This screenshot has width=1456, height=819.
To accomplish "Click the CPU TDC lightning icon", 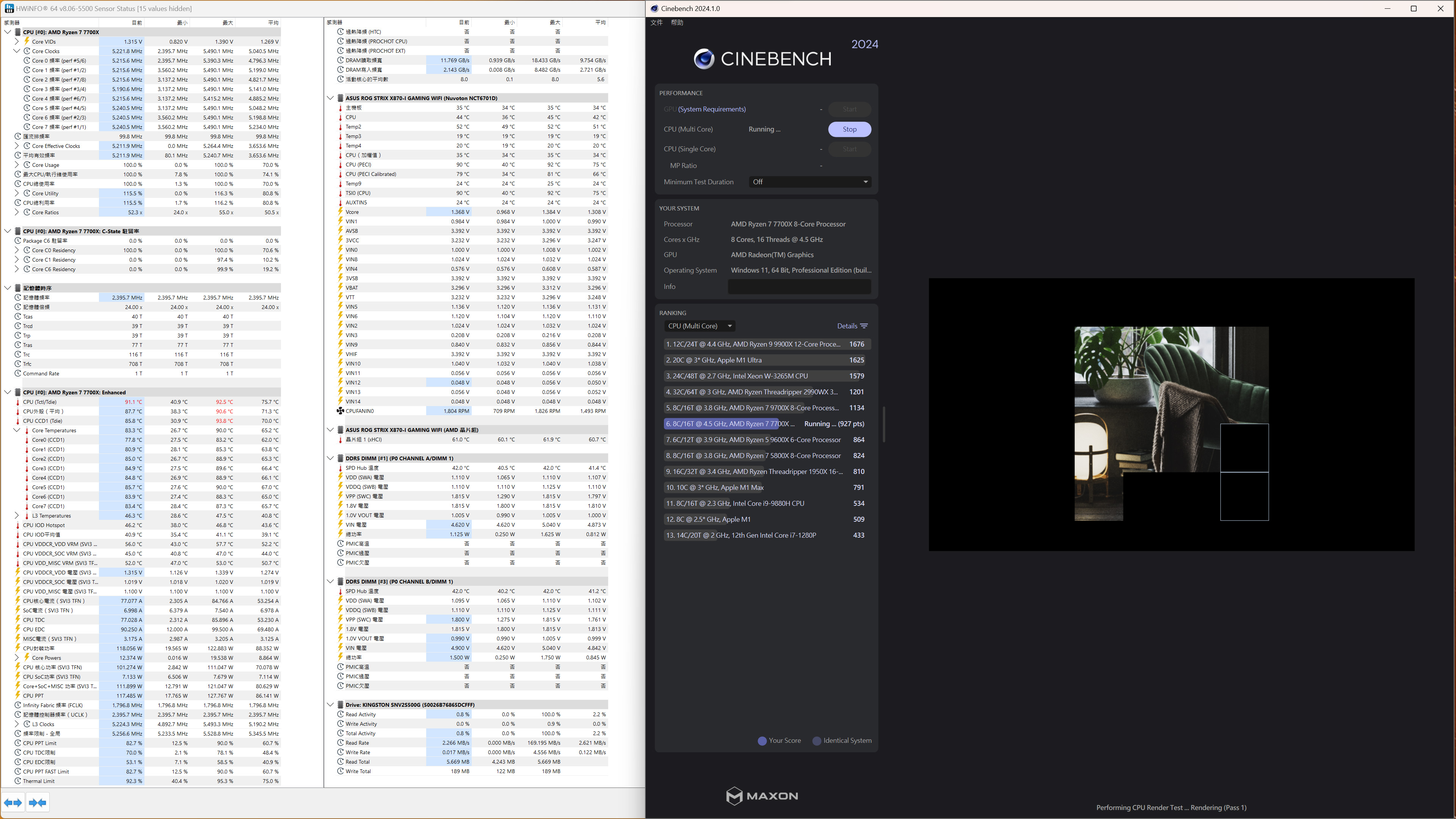I will coord(17,620).
